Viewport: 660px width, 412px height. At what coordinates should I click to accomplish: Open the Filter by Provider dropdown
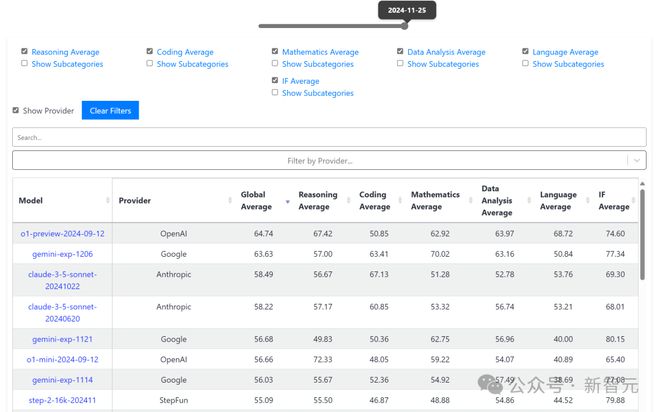click(x=320, y=160)
